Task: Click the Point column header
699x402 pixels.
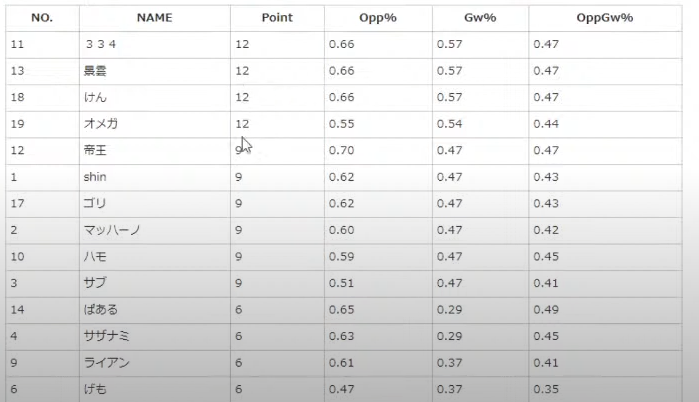Action: click(x=277, y=18)
